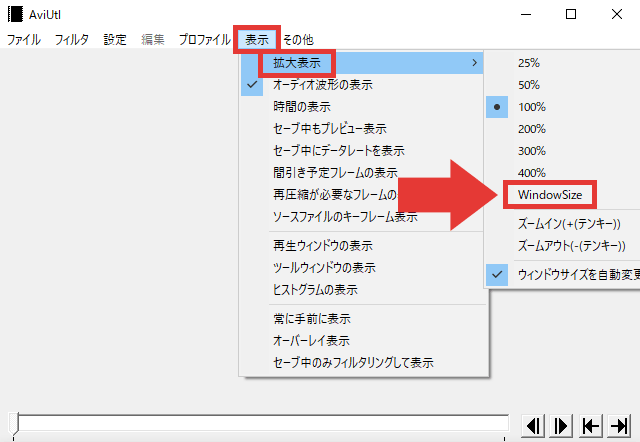
Task: Enable 常に手前に表示 option
Action: 362,319
